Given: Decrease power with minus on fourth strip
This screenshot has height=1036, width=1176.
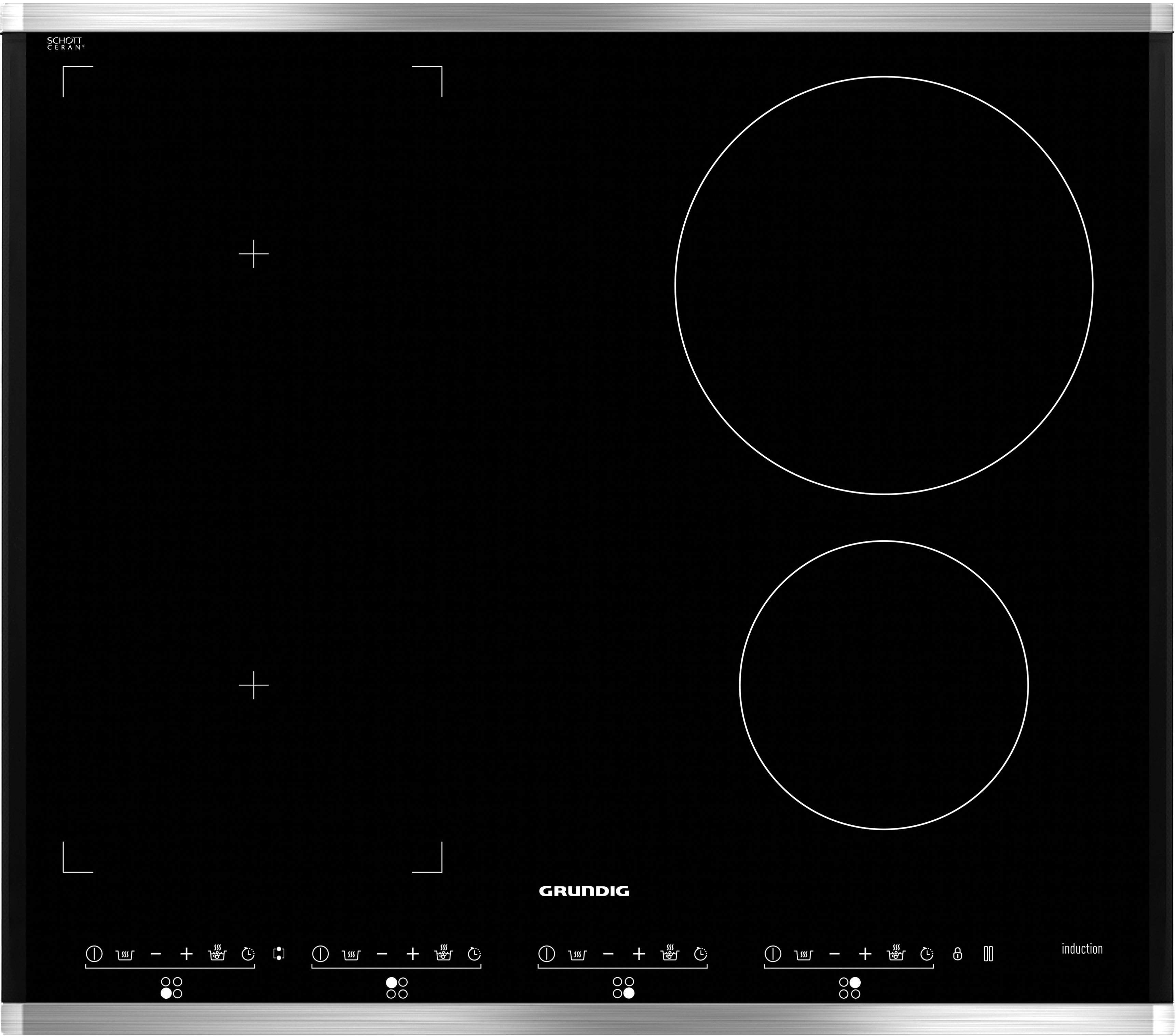Looking at the screenshot, I should 835,954.
